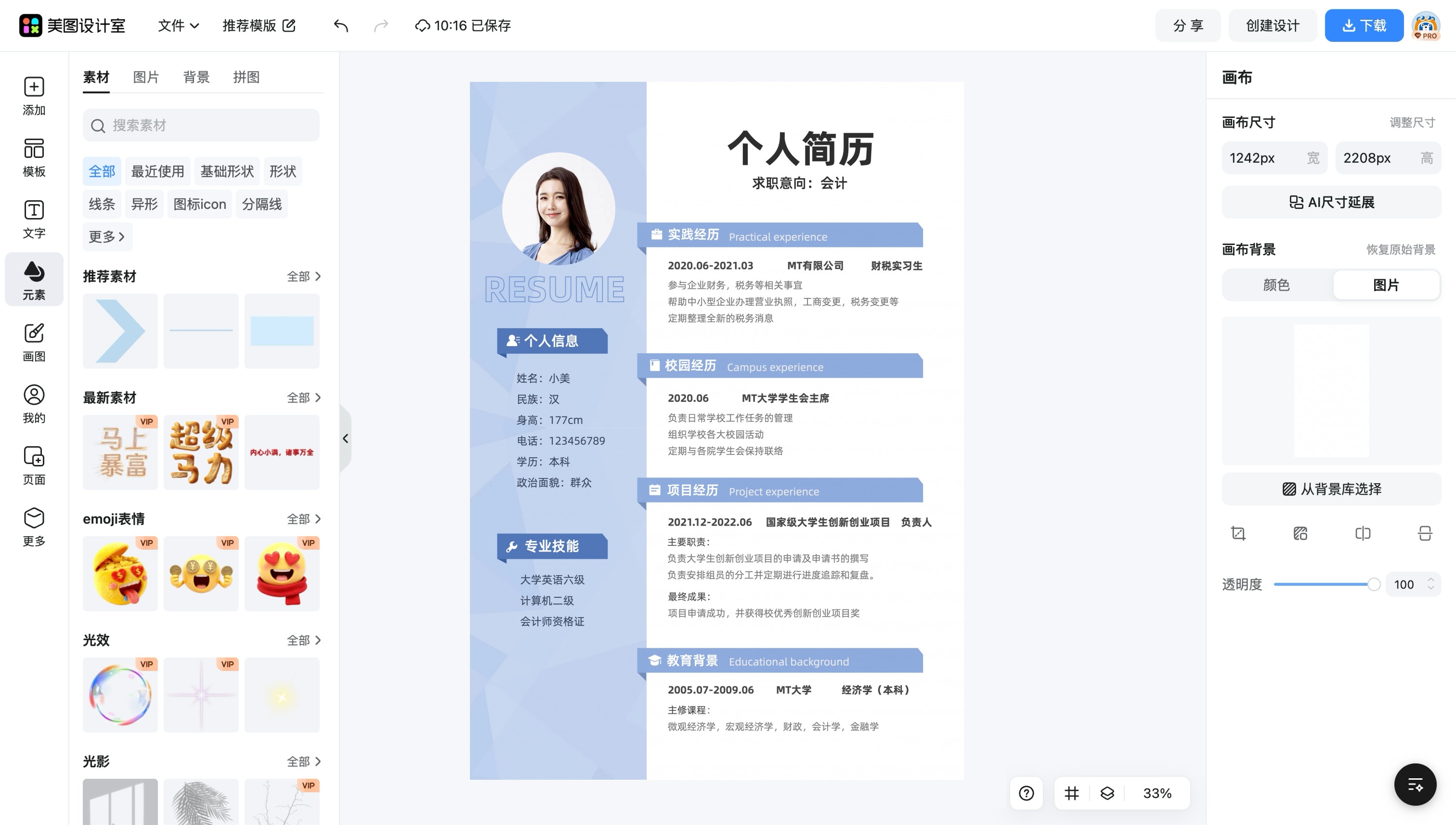Click the 分享 share button
Image resolution: width=1456 pixels, height=825 pixels.
tap(1188, 26)
